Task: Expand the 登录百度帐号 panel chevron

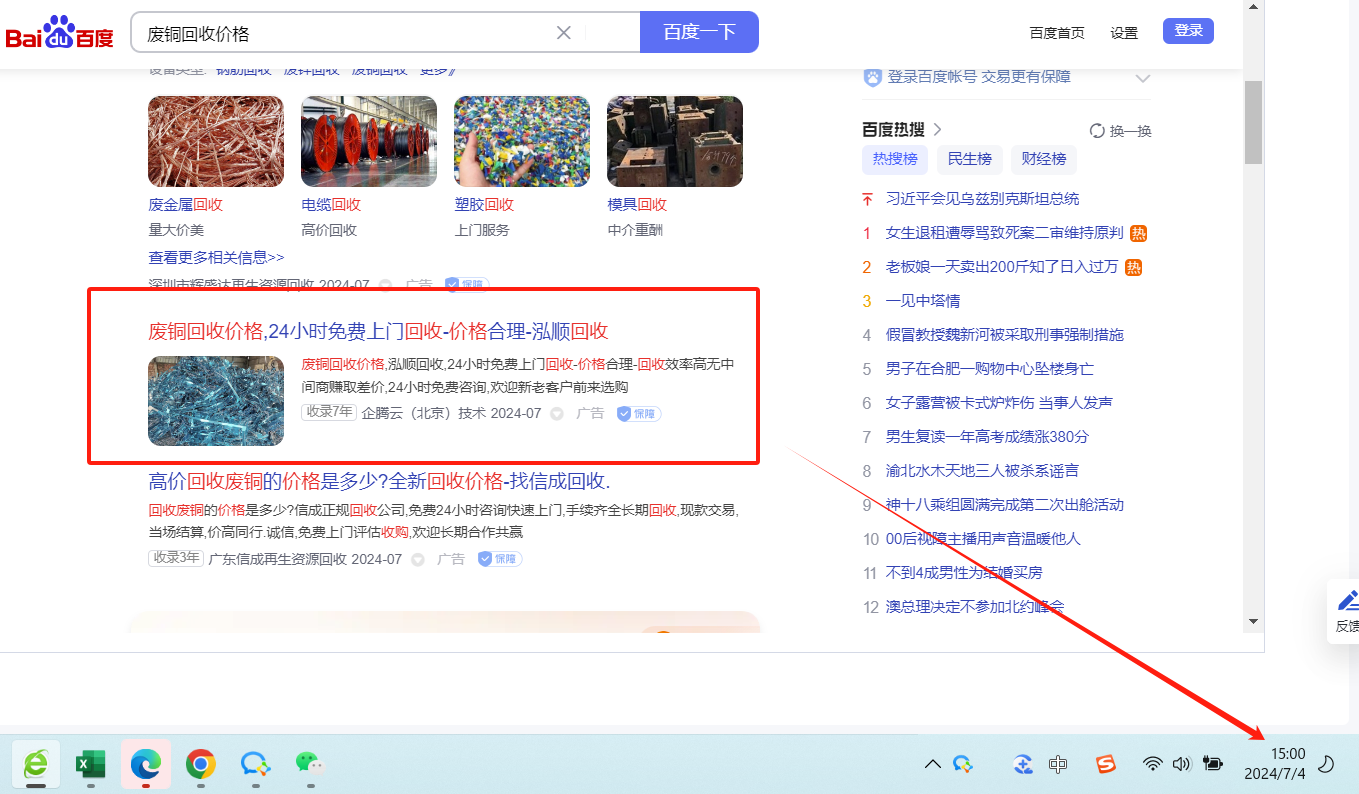Action: pyautogui.click(x=1143, y=78)
